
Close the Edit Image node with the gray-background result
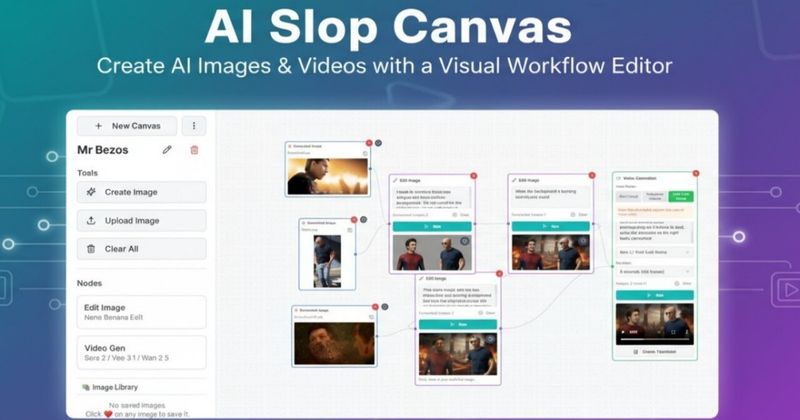pyautogui.click(x=473, y=176)
